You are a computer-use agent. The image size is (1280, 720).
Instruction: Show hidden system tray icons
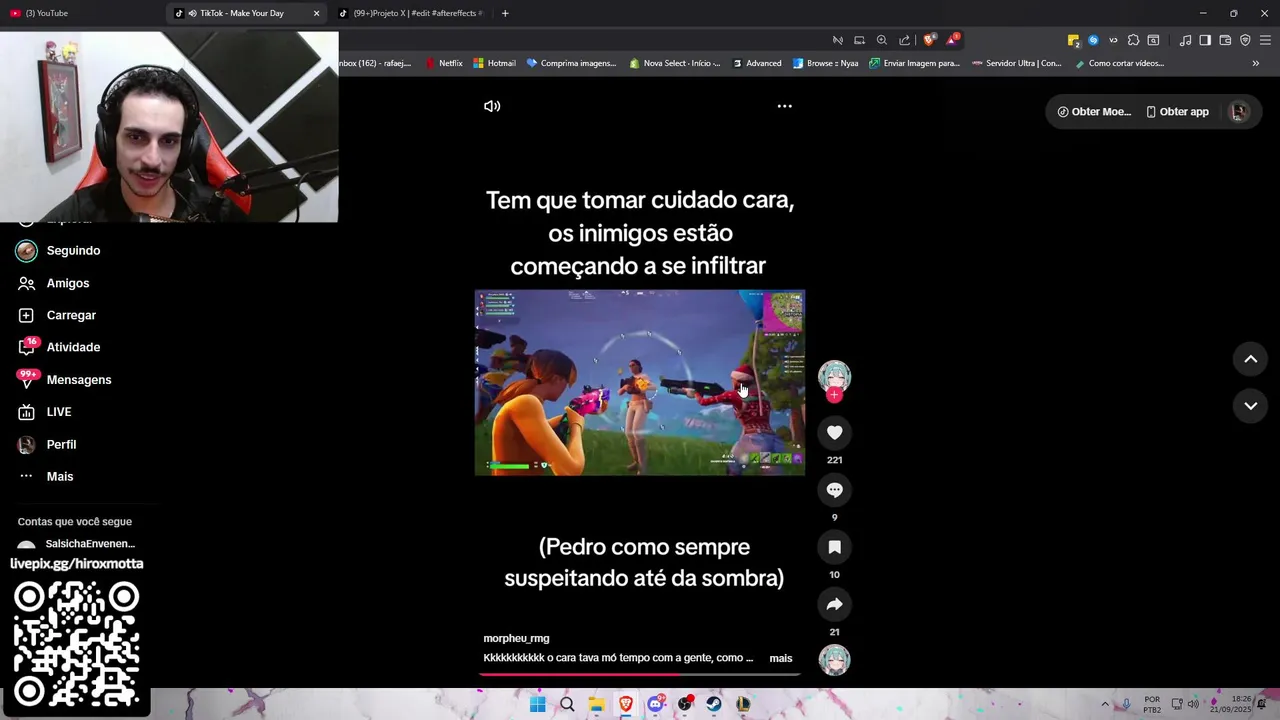(x=1105, y=704)
